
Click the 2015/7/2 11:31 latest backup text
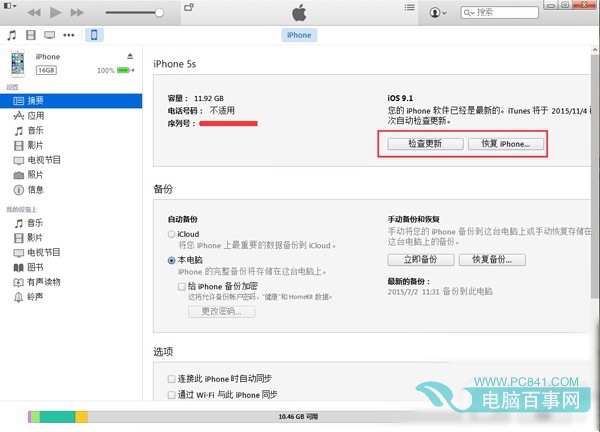[x=440, y=292]
